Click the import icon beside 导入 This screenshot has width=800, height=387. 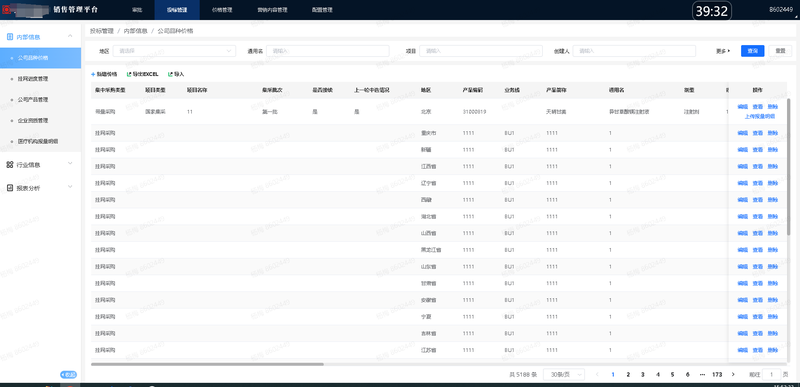click(170, 74)
